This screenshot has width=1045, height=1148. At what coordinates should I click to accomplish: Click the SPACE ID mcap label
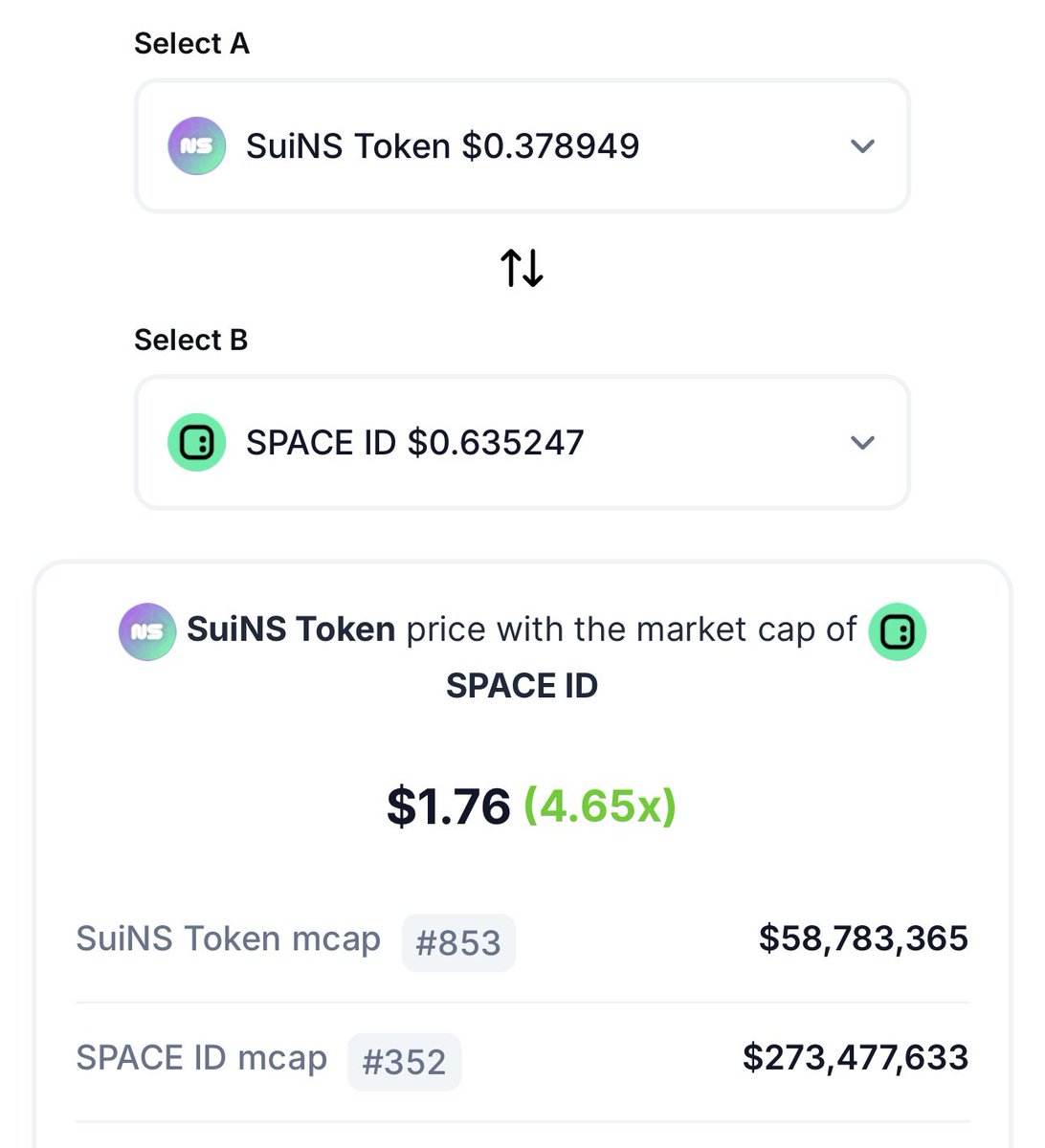point(201,1058)
